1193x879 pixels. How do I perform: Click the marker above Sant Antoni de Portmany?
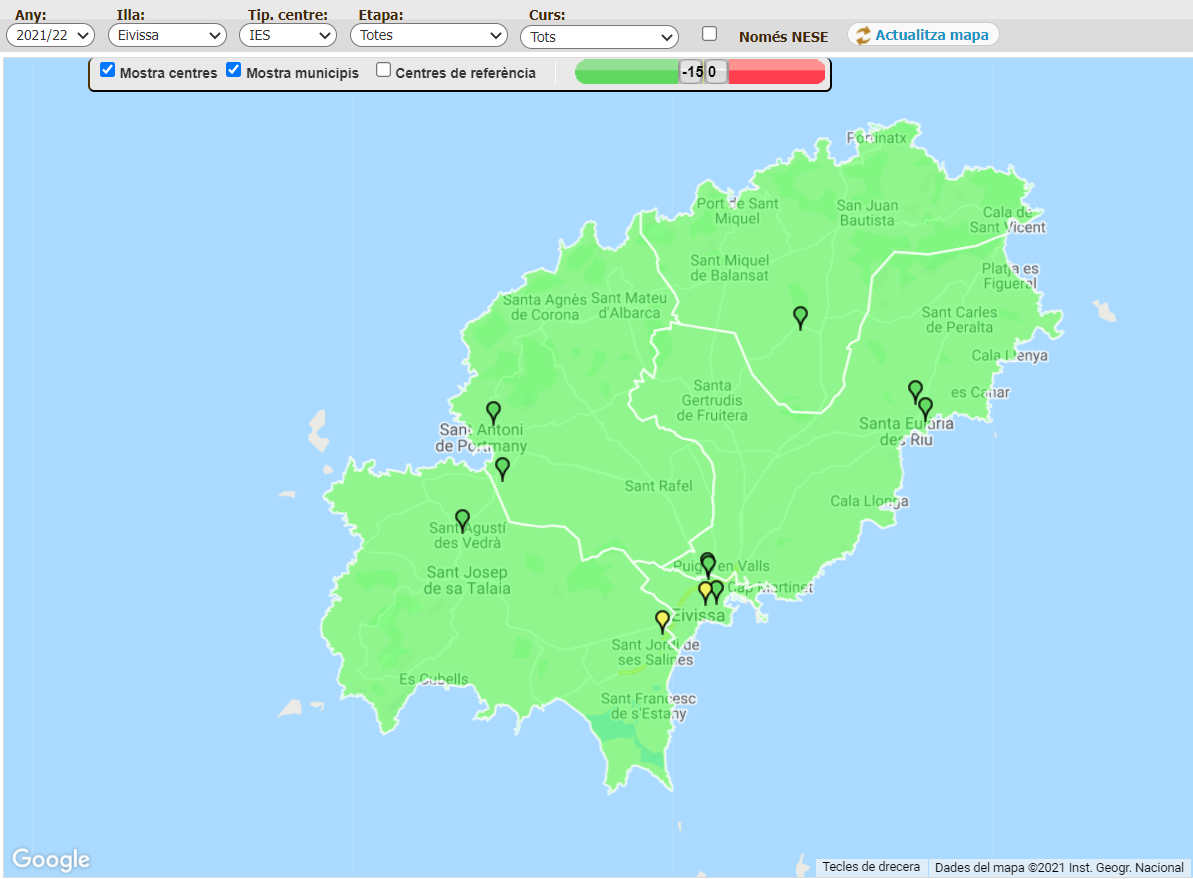click(493, 411)
